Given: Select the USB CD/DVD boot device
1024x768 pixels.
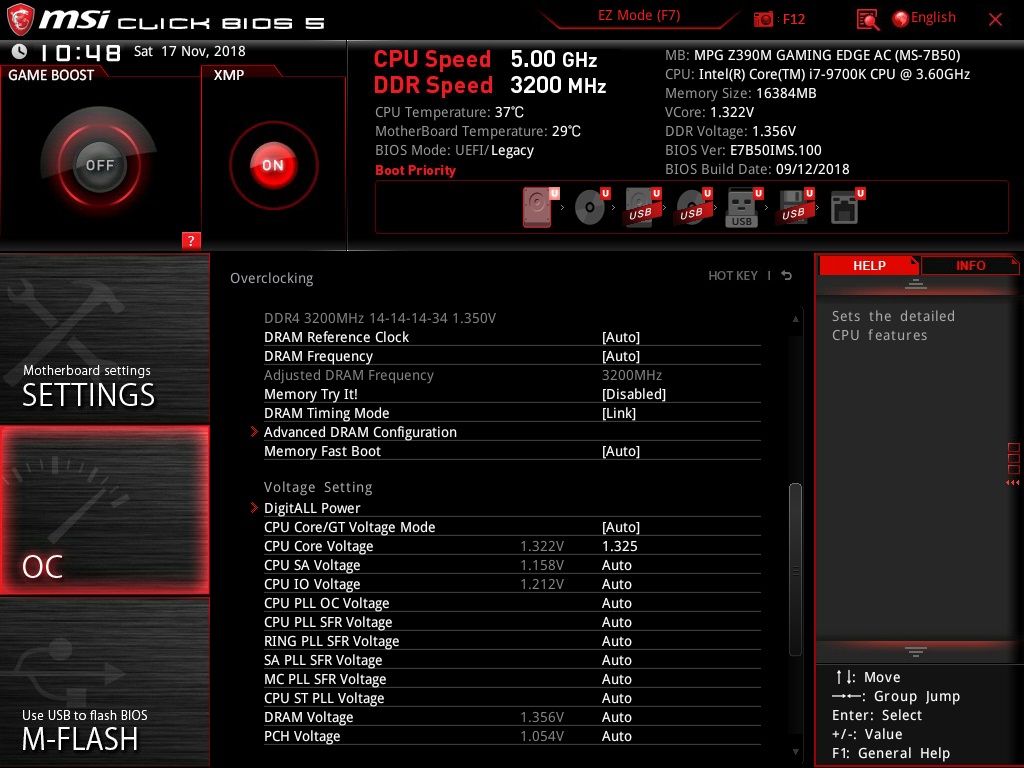Looking at the screenshot, I should [x=694, y=207].
